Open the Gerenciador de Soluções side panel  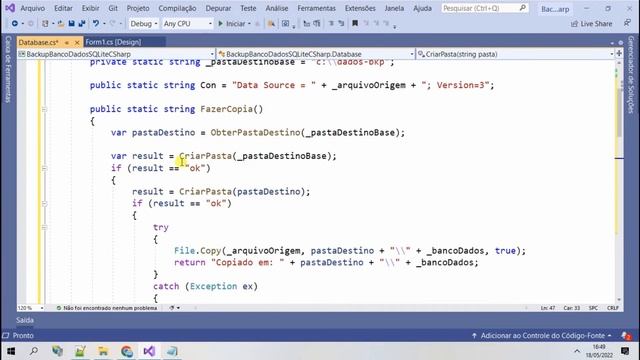click(631, 74)
